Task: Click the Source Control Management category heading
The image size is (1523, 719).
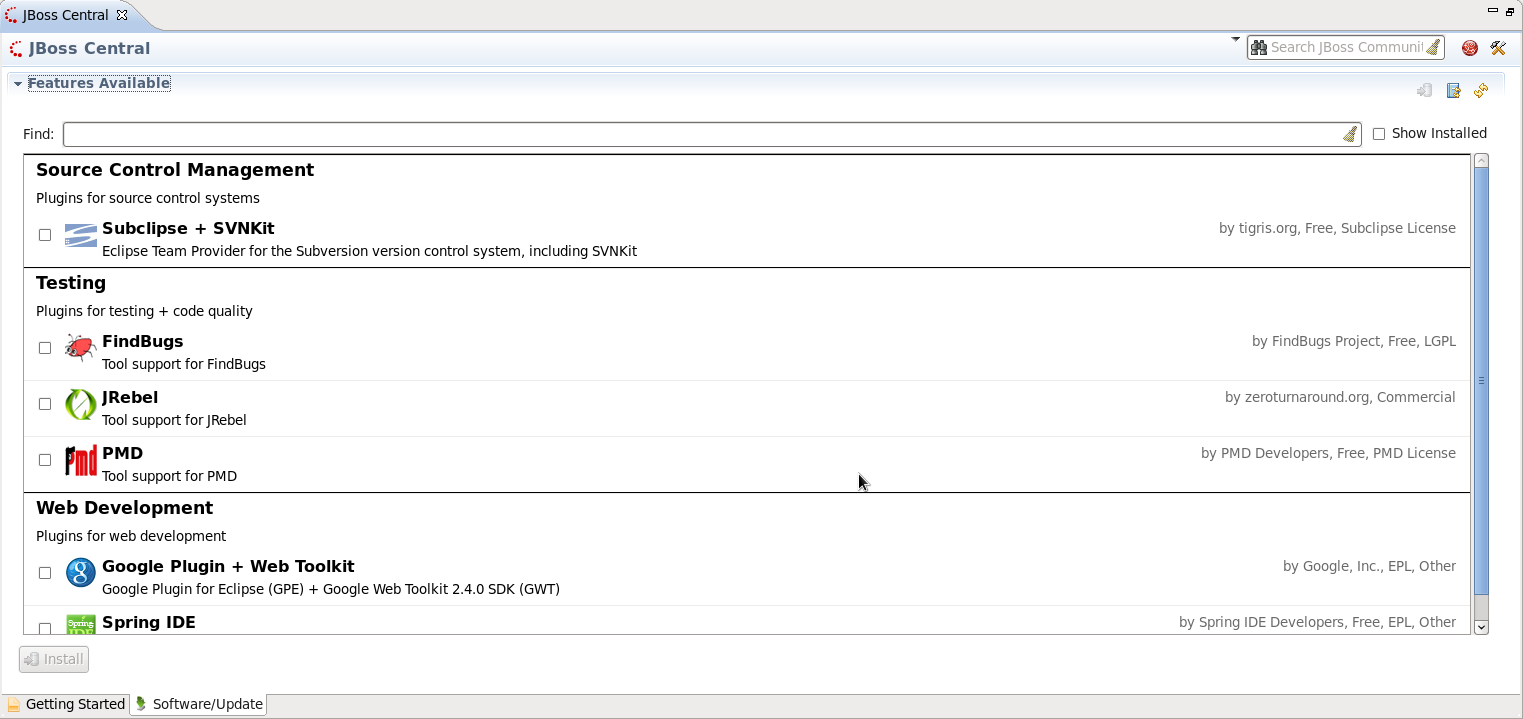Action: 175,170
